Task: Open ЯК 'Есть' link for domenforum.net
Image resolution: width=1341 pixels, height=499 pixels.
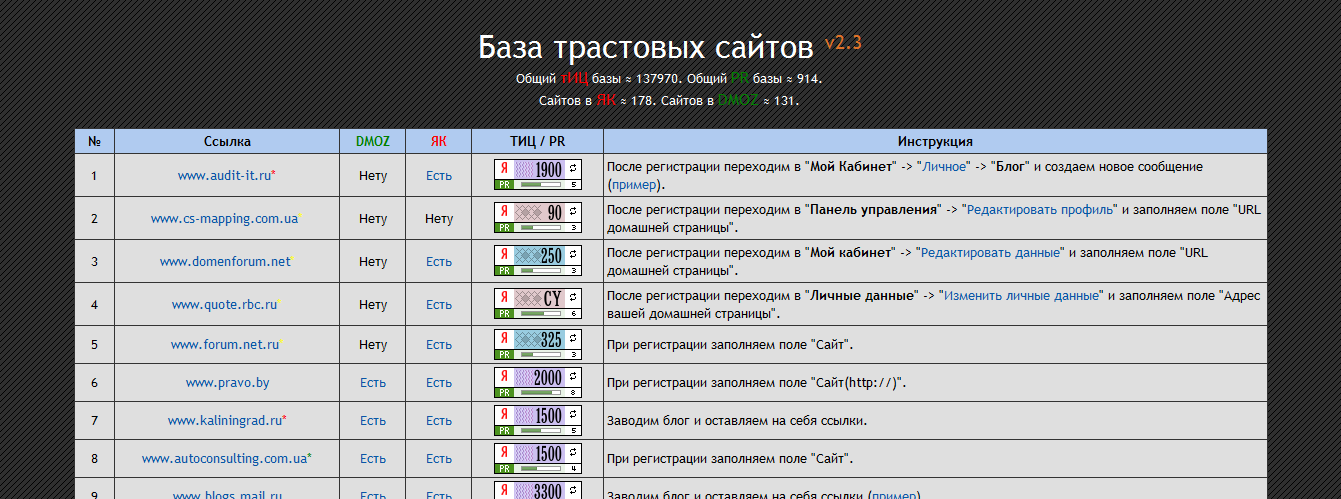Action: pos(439,261)
